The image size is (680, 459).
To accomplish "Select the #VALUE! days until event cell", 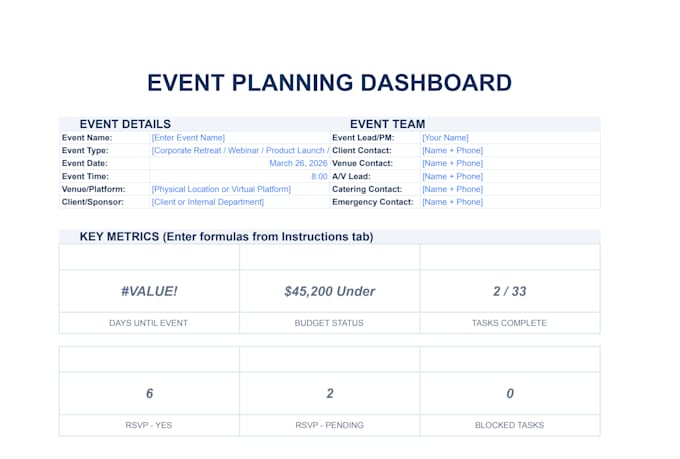I will pyautogui.click(x=149, y=291).
